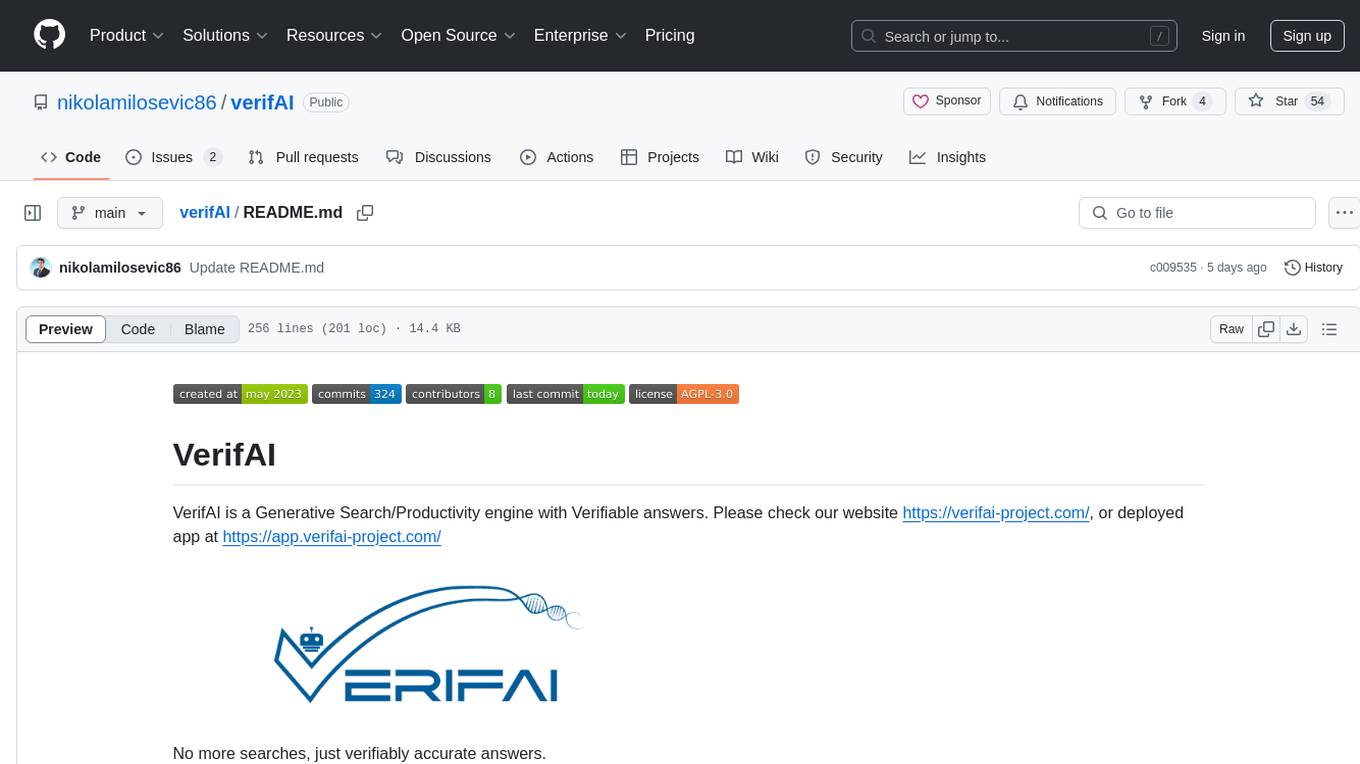Open the commit author nikolamilosevic86 link
The image size is (1360, 764).
pyautogui.click(x=120, y=268)
